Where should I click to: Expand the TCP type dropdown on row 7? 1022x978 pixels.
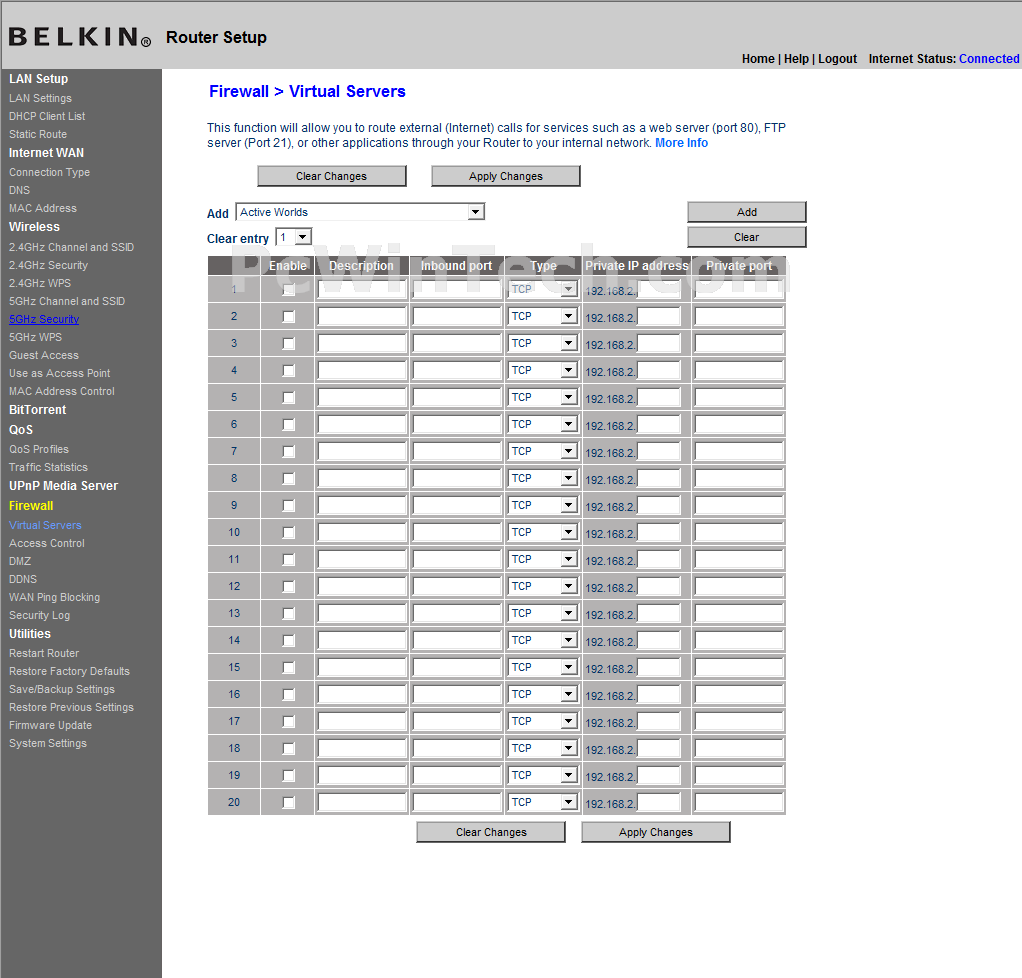click(542, 451)
